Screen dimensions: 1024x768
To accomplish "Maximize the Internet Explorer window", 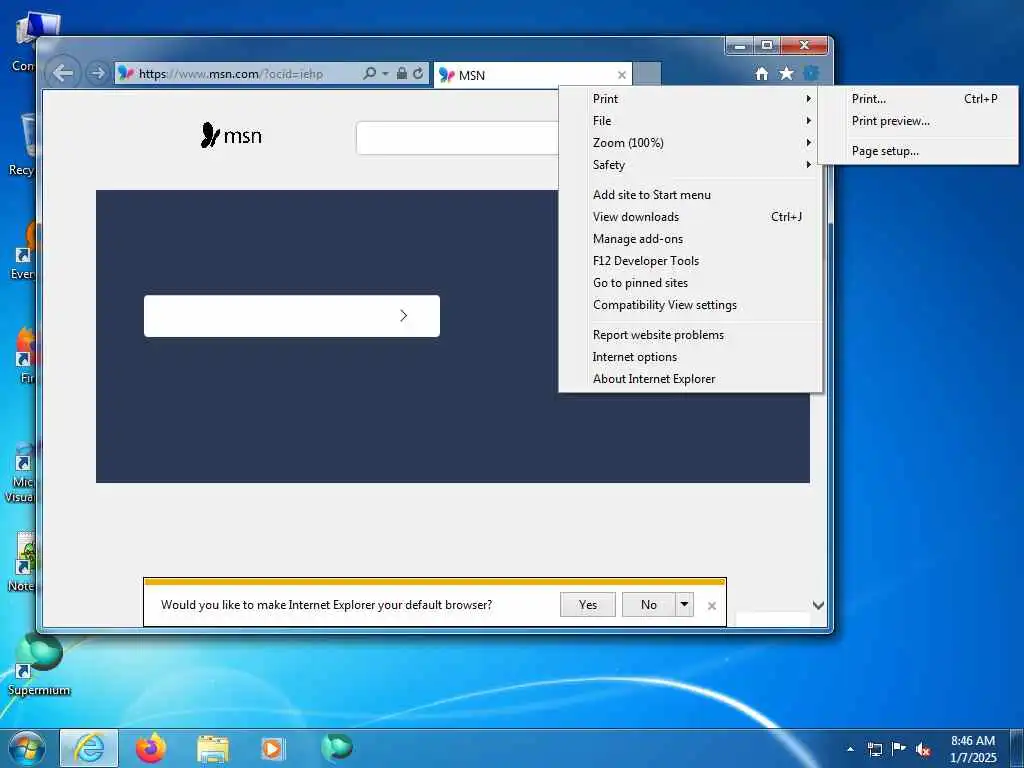I will [x=767, y=46].
